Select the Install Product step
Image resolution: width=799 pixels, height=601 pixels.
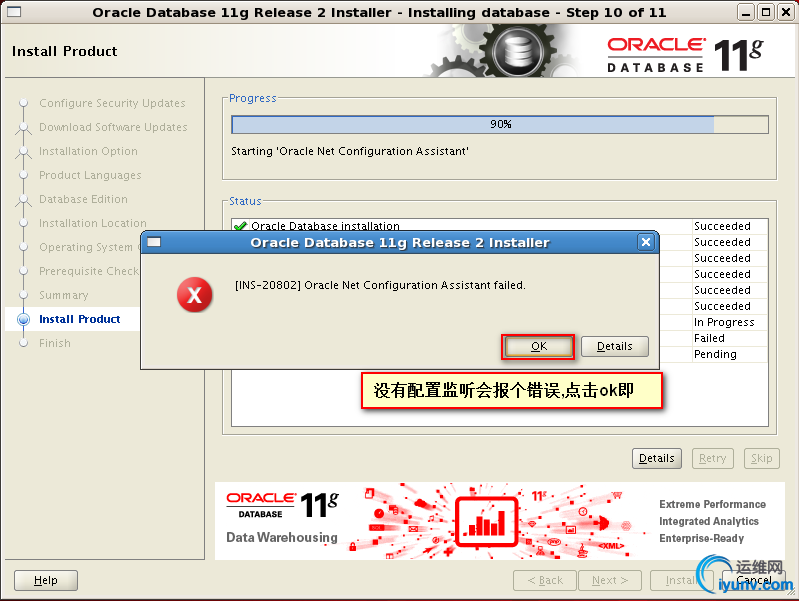click(x=79, y=319)
